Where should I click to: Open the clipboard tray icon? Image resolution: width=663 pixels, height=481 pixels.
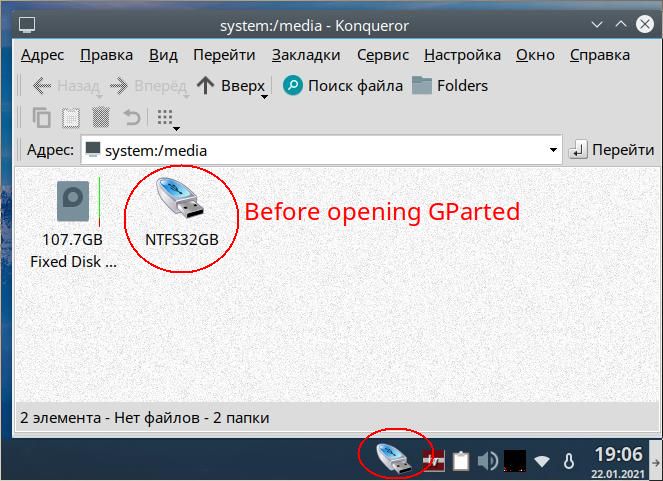pyautogui.click(x=461, y=461)
